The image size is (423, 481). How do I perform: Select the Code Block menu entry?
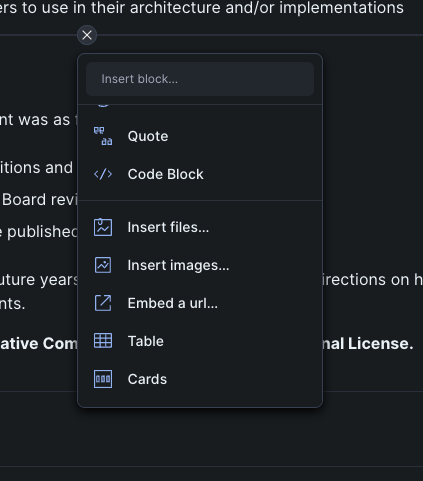coord(200,174)
